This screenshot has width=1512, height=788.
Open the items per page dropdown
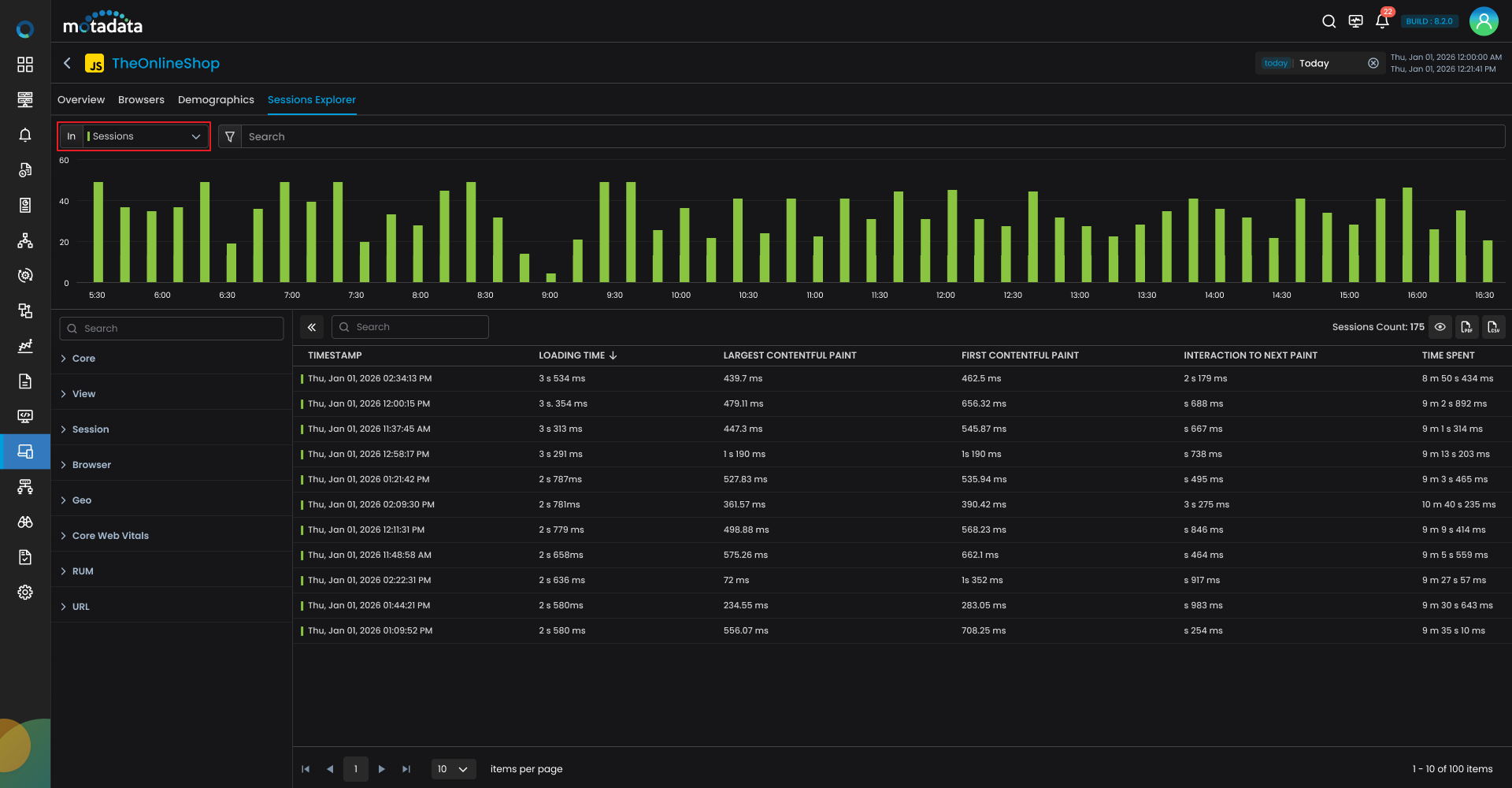(453, 769)
